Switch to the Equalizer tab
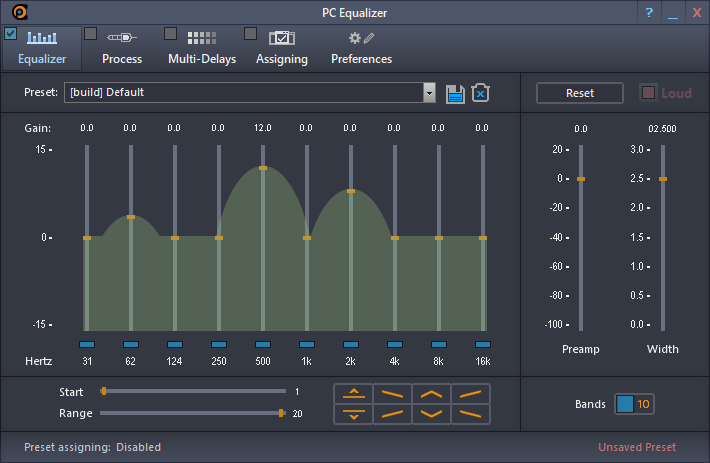710x463 pixels. [x=42, y=48]
